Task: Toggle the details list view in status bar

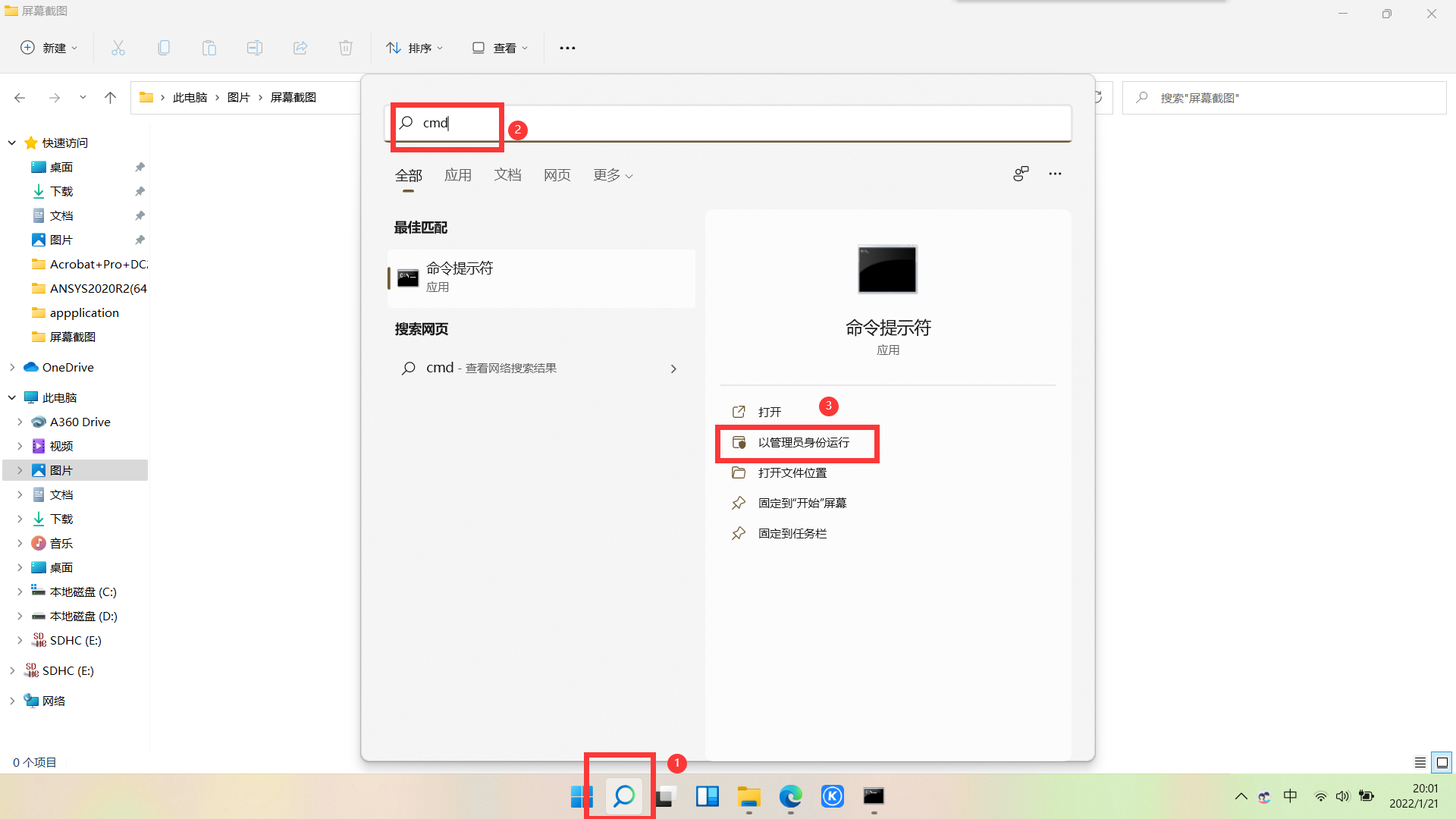Action: point(1420,762)
